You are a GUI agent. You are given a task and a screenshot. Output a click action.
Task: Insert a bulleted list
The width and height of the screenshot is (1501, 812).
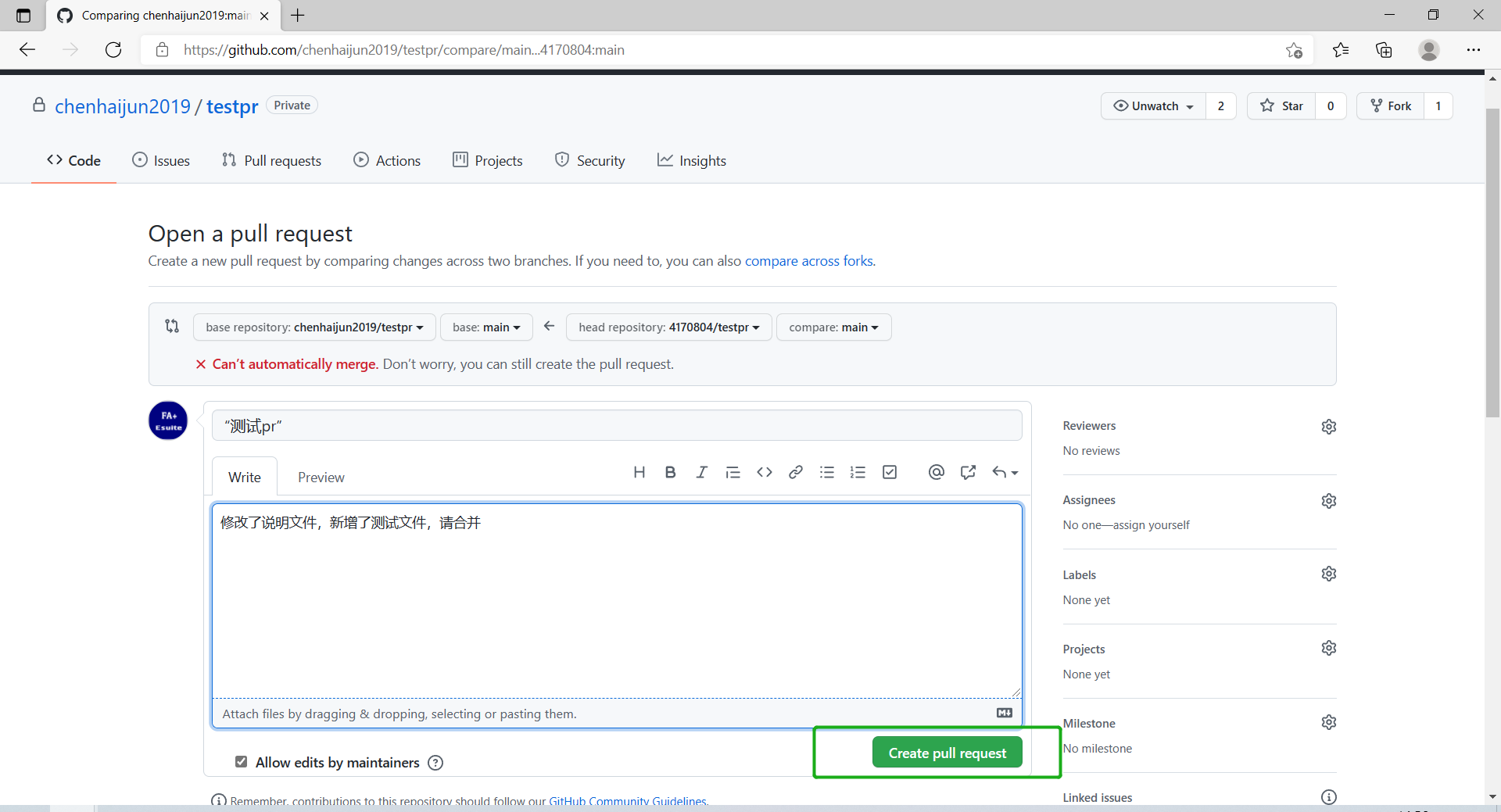(827, 472)
